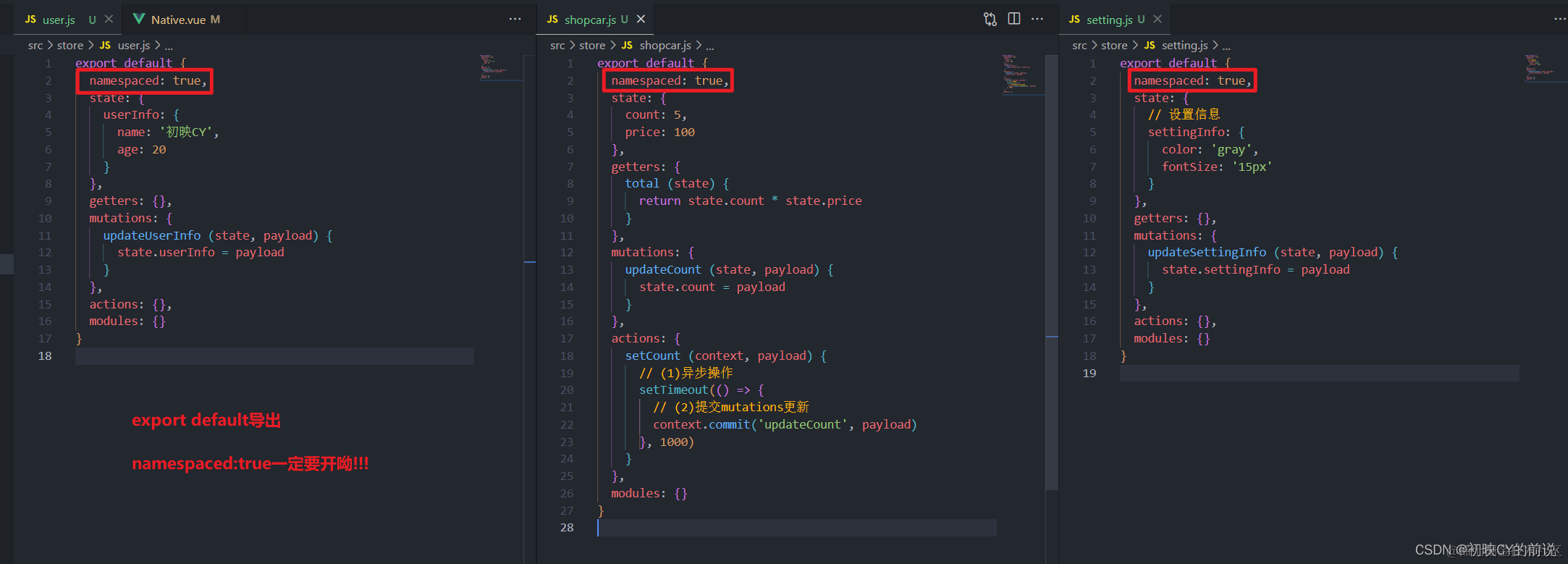The width and height of the screenshot is (1568, 564).
Task: Click 'updateCount (state, payload) {' line
Action: 730,270
